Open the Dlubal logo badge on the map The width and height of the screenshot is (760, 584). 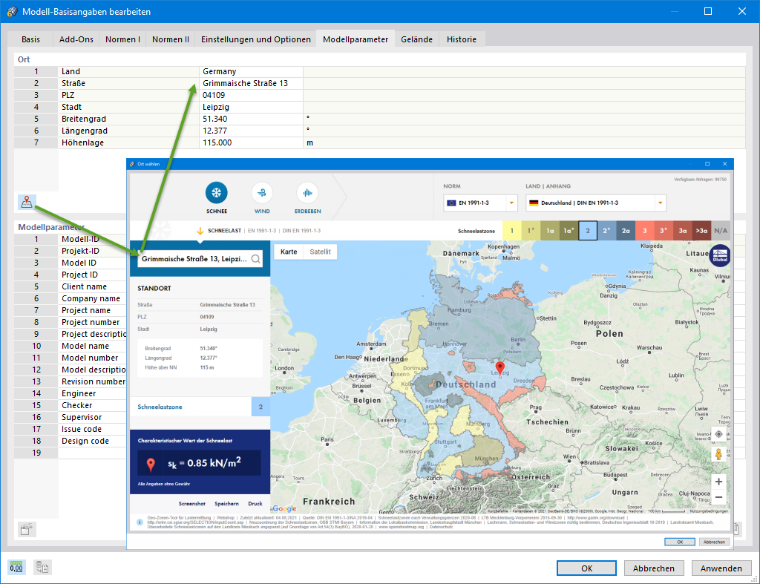tap(720, 255)
